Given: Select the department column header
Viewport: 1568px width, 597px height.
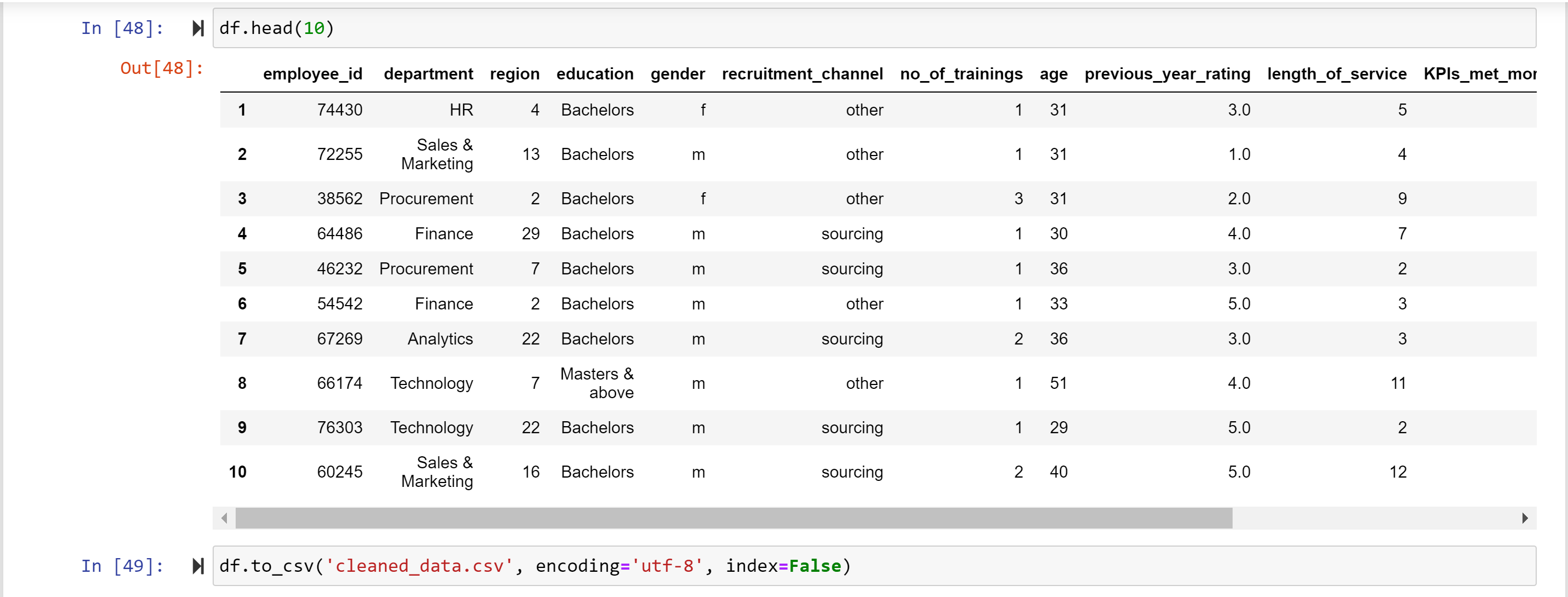Looking at the screenshot, I should [x=429, y=73].
